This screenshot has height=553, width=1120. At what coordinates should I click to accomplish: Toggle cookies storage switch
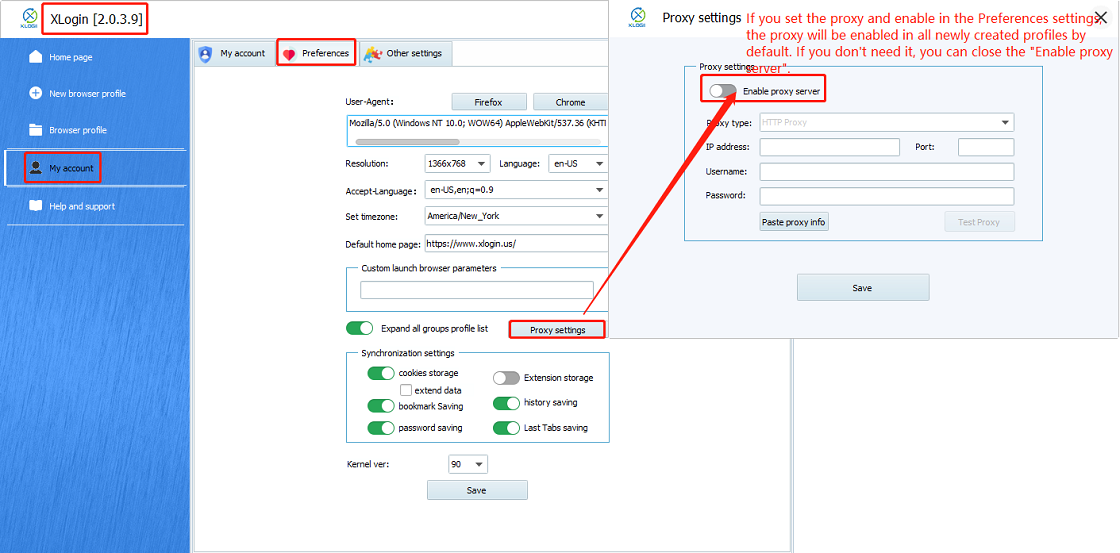[x=381, y=373]
